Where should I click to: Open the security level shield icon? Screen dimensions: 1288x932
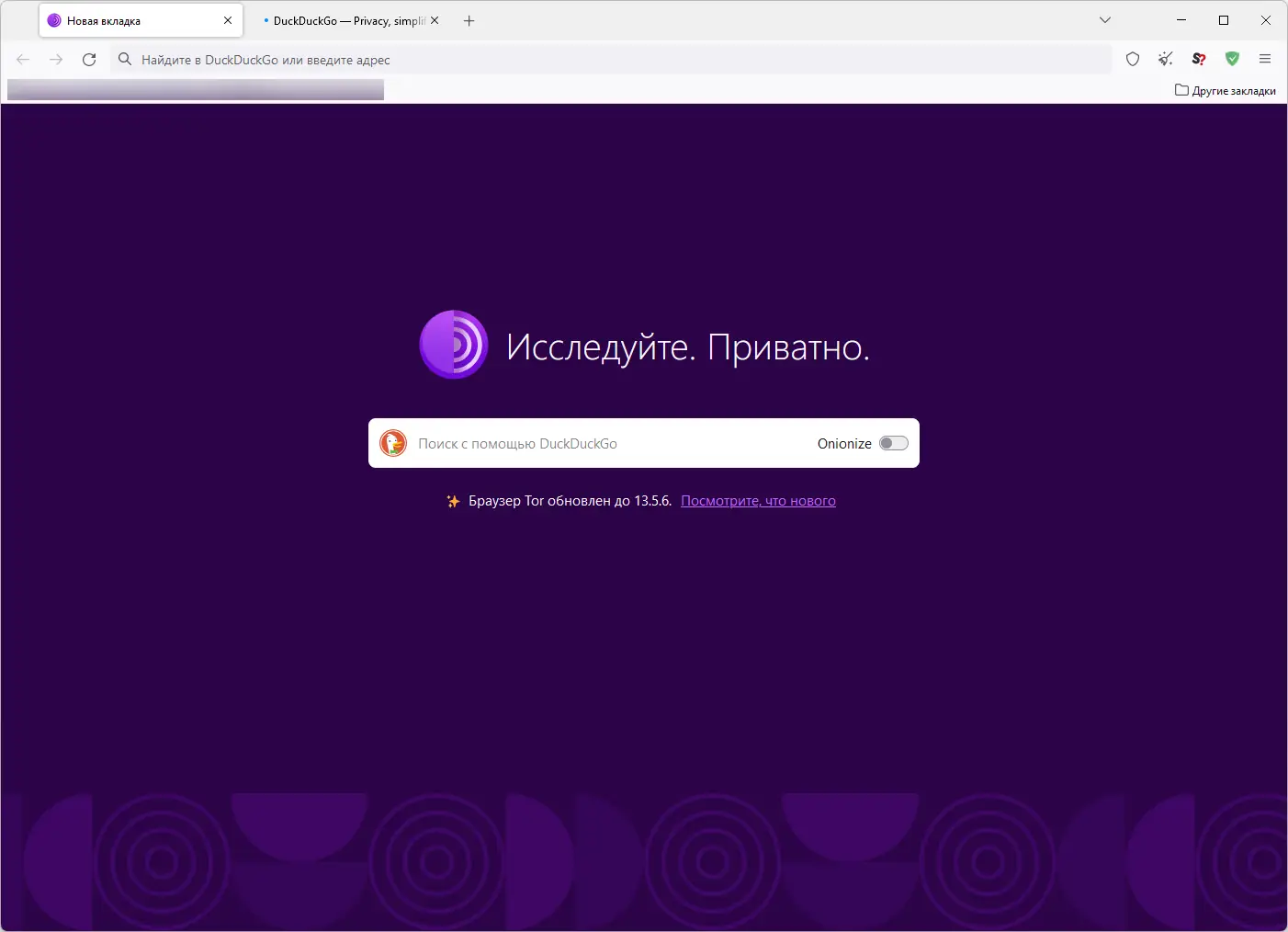[1133, 60]
